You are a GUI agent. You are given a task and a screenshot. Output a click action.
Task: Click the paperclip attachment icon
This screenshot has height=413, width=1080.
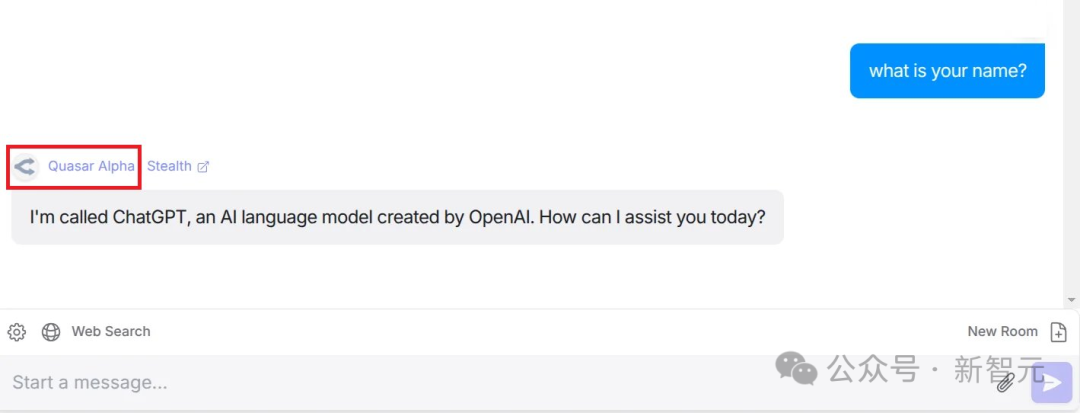pyautogui.click(x=1005, y=381)
